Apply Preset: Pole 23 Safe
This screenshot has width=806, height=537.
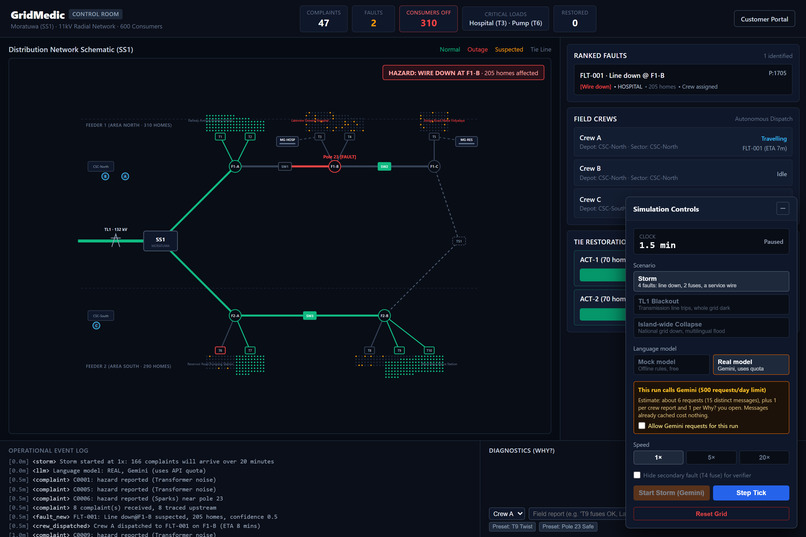click(568, 527)
